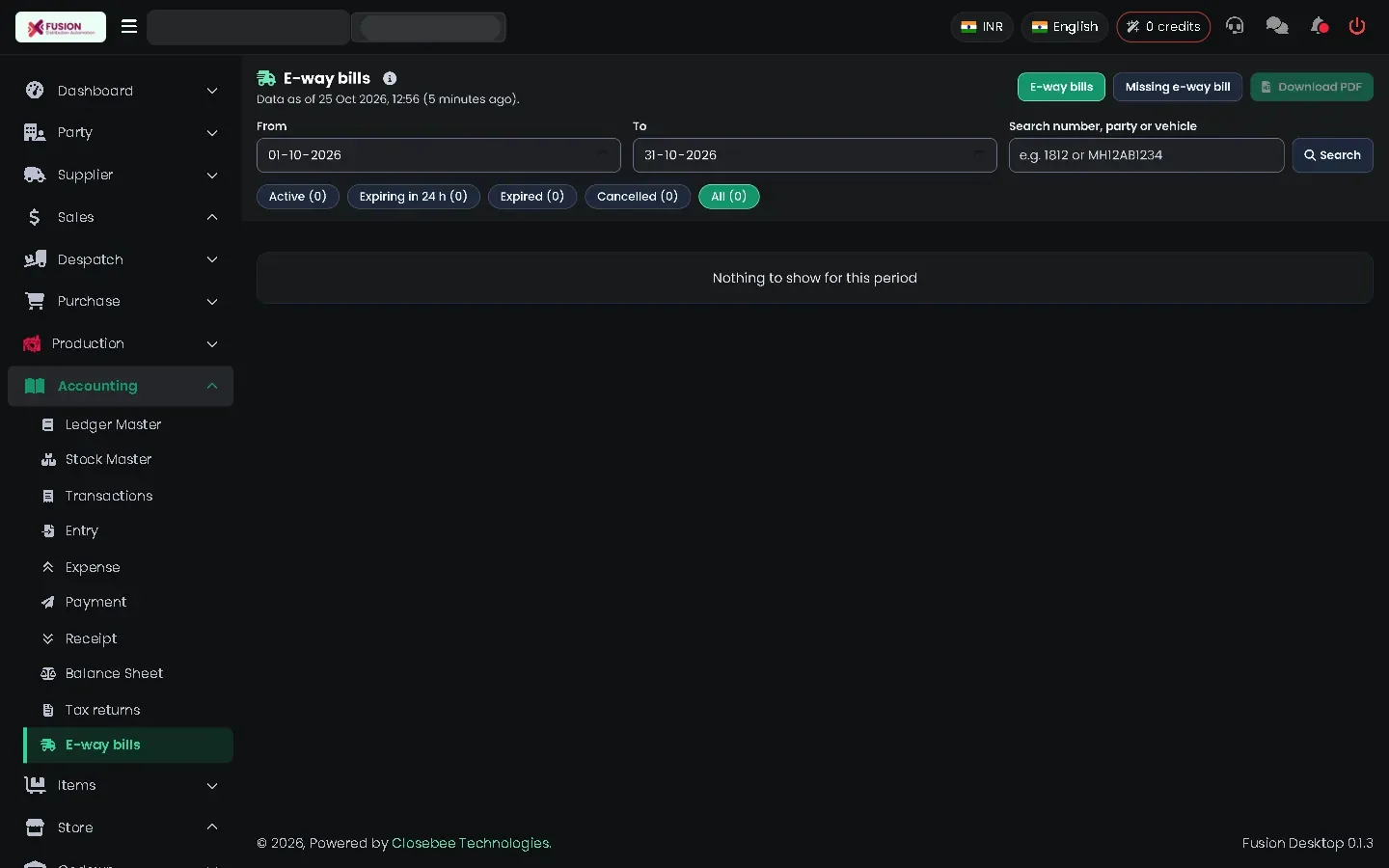Screen dimensions: 1389x868
Task: Expand the Party menu
Action: [121, 132]
